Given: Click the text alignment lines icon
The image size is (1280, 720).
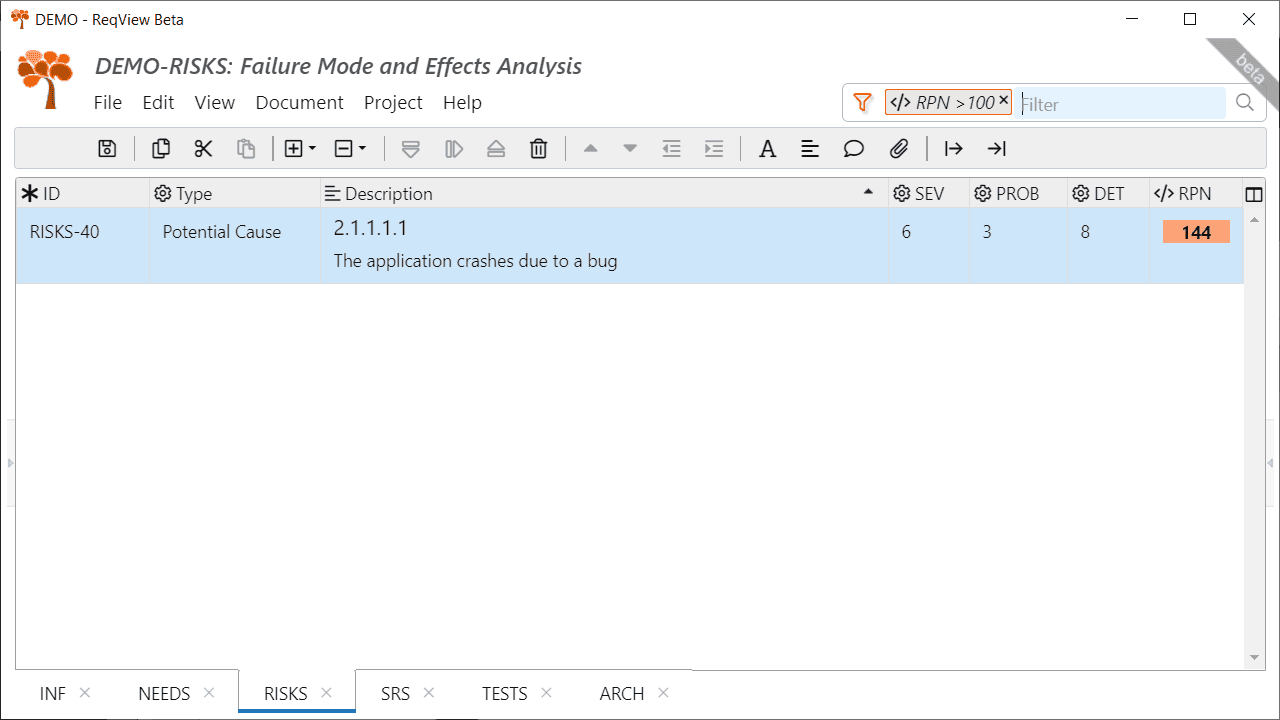Looking at the screenshot, I should click(810, 149).
